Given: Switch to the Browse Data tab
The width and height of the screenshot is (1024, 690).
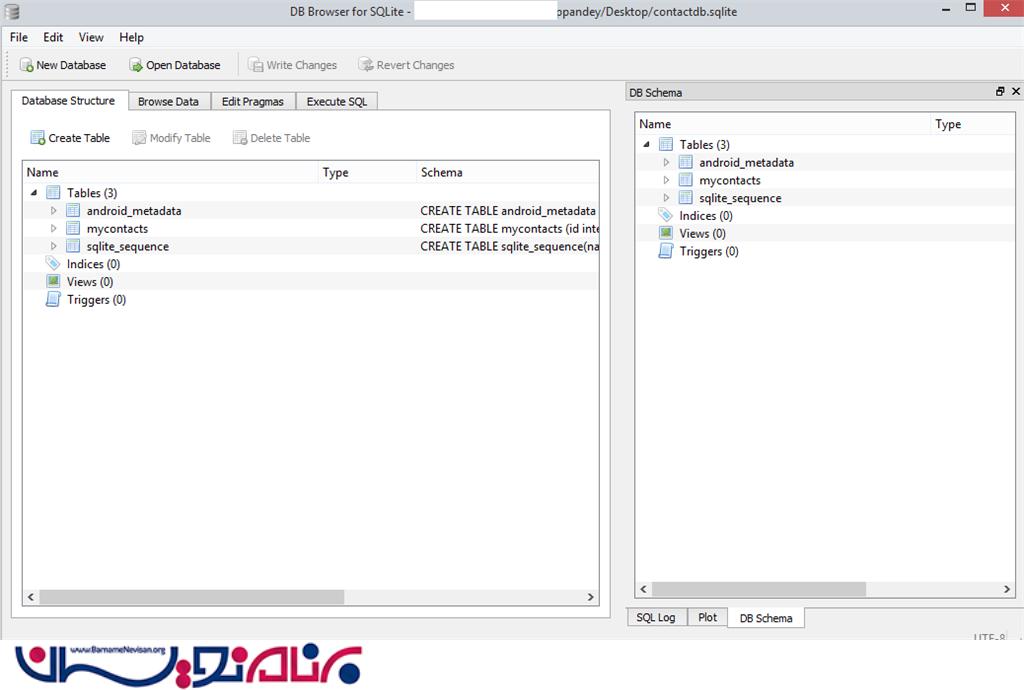Looking at the screenshot, I should (x=168, y=101).
